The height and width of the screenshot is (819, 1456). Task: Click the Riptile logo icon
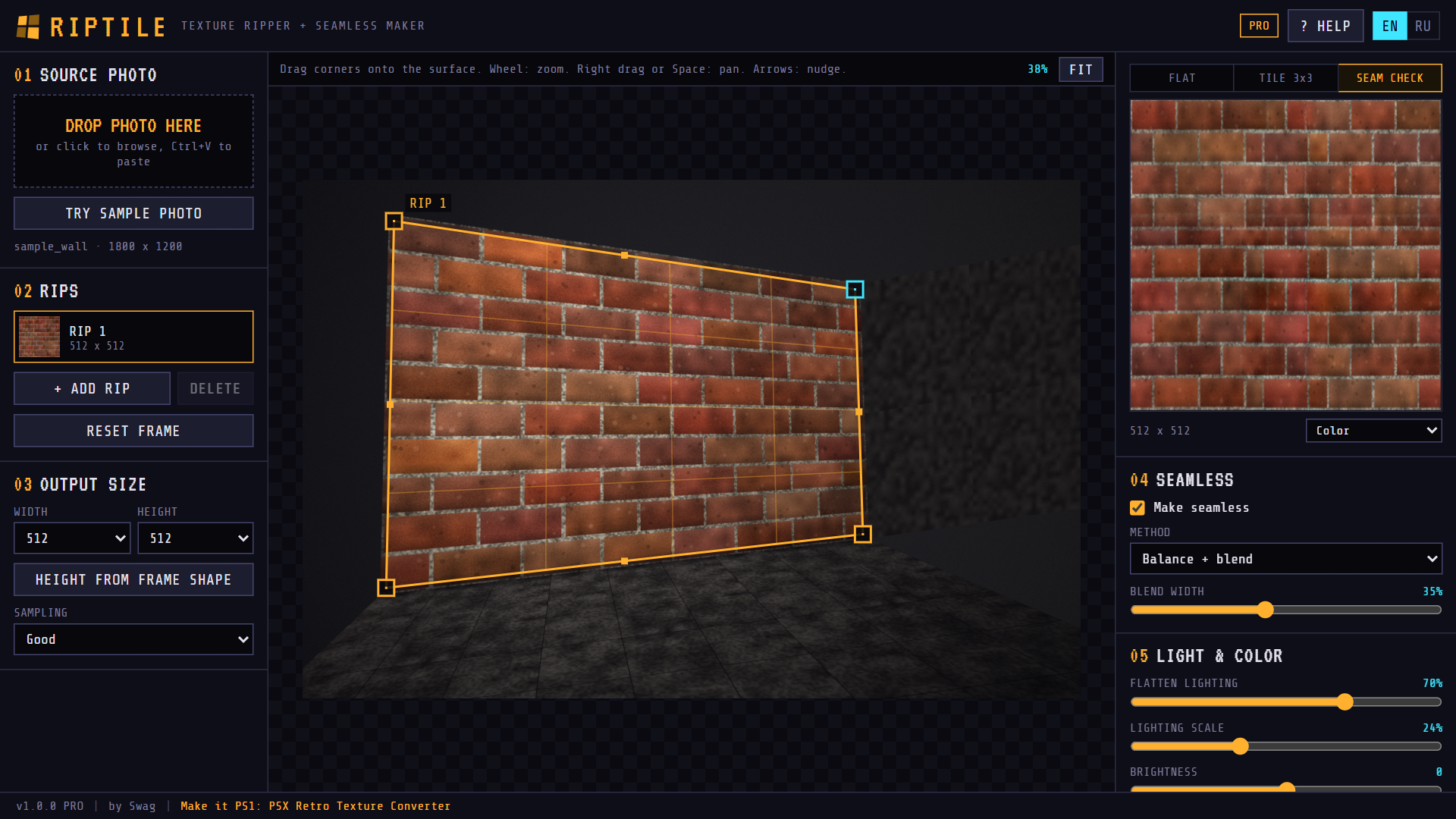coord(28,27)
